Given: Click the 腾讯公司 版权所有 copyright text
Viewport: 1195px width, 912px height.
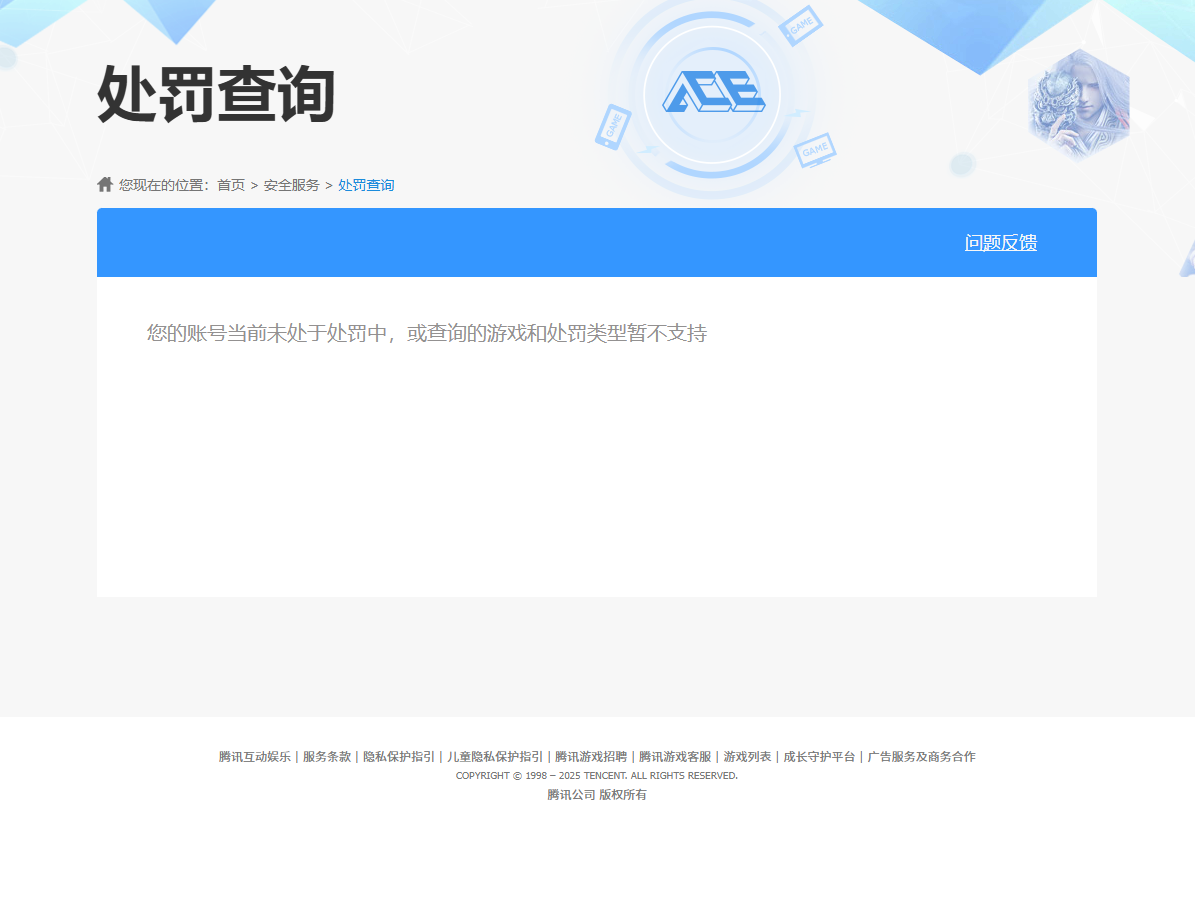Looking at the screenshot, I should tap(596, 794).
